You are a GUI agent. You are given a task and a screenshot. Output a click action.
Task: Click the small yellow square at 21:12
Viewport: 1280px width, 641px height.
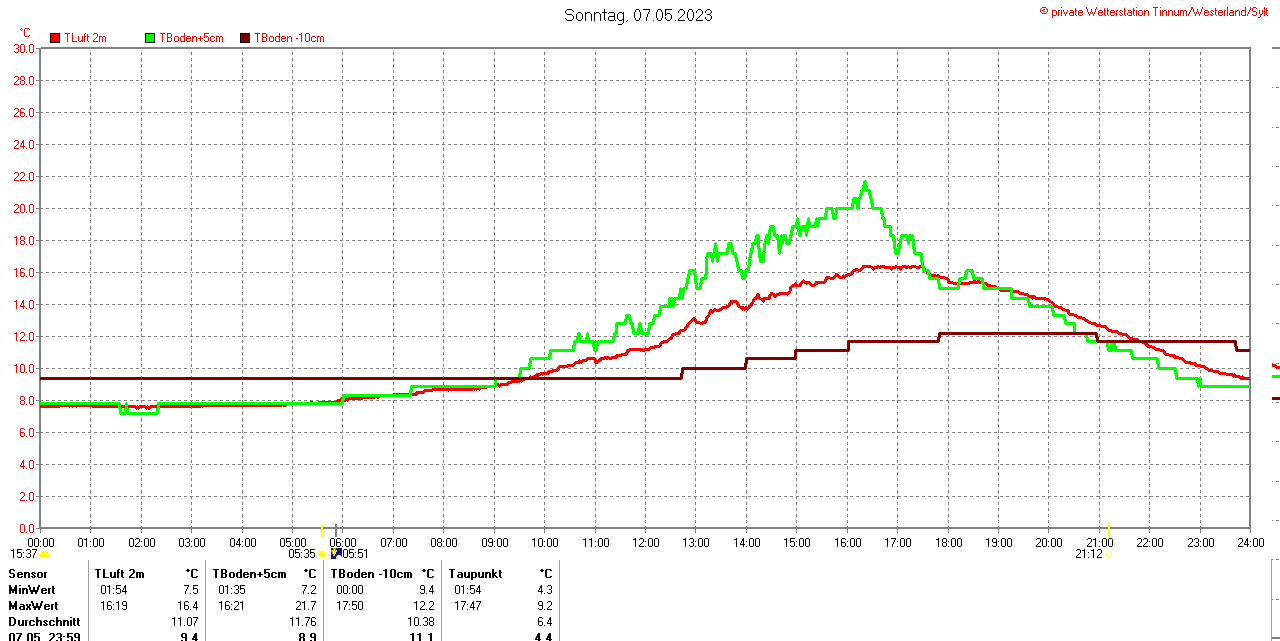click(x=1108, y=554)
